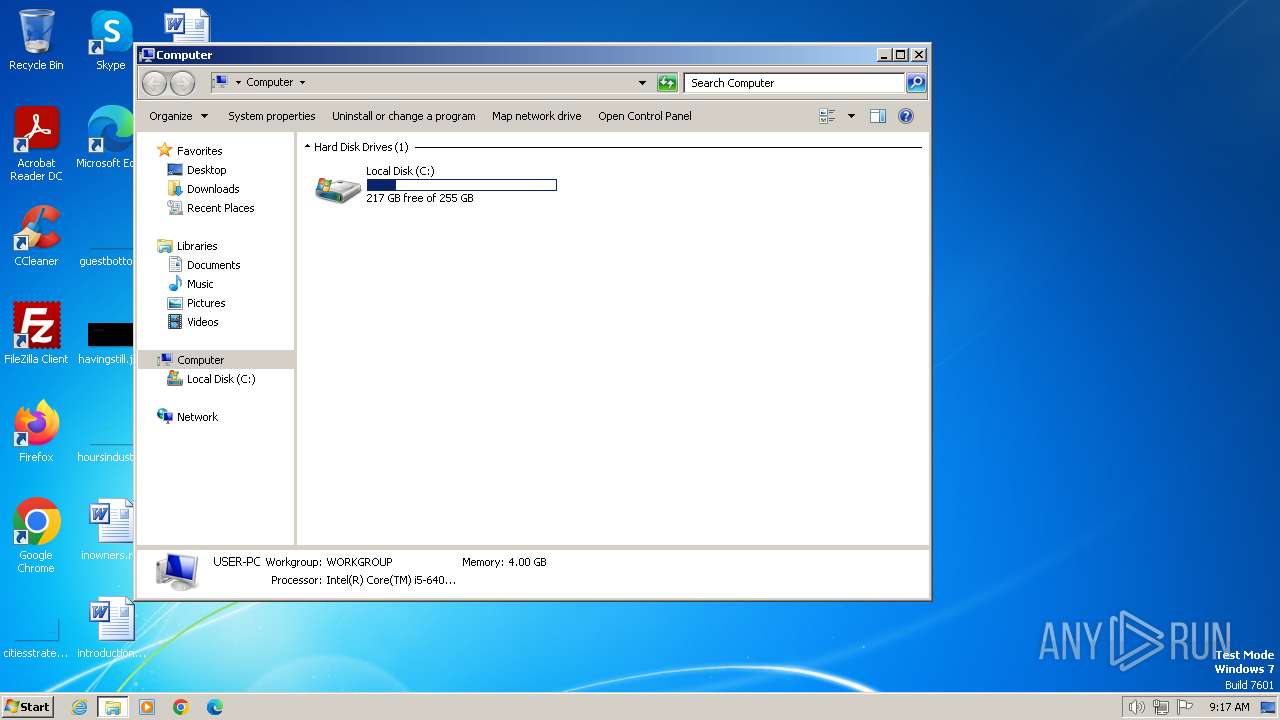The width and height of the screenshot is (1280, 720).
Task: Go back with the Back arrow button
Action: (x=154, y=83)
